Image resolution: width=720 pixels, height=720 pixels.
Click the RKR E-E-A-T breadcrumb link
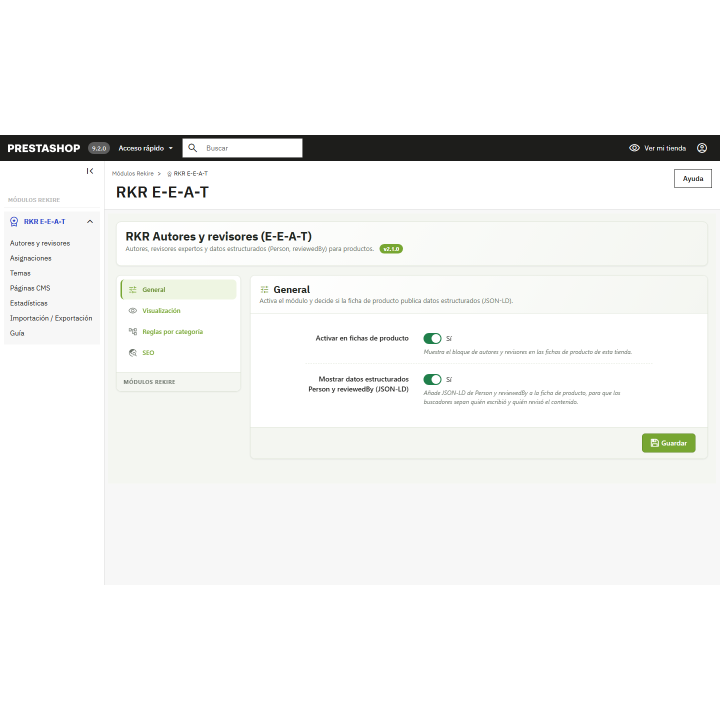(x=191, y=174)
